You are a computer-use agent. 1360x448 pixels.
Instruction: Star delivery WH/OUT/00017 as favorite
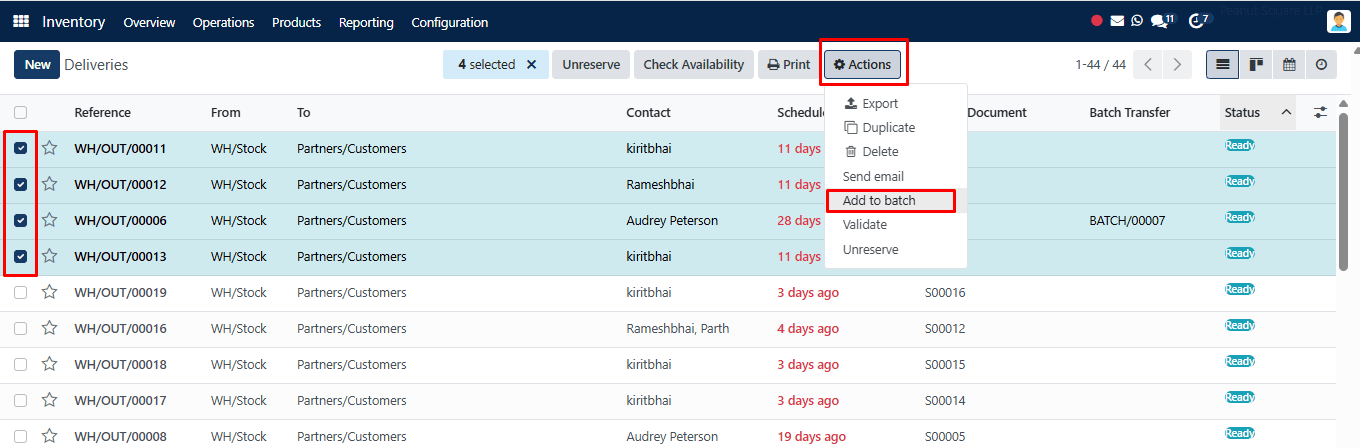(49, 400)
